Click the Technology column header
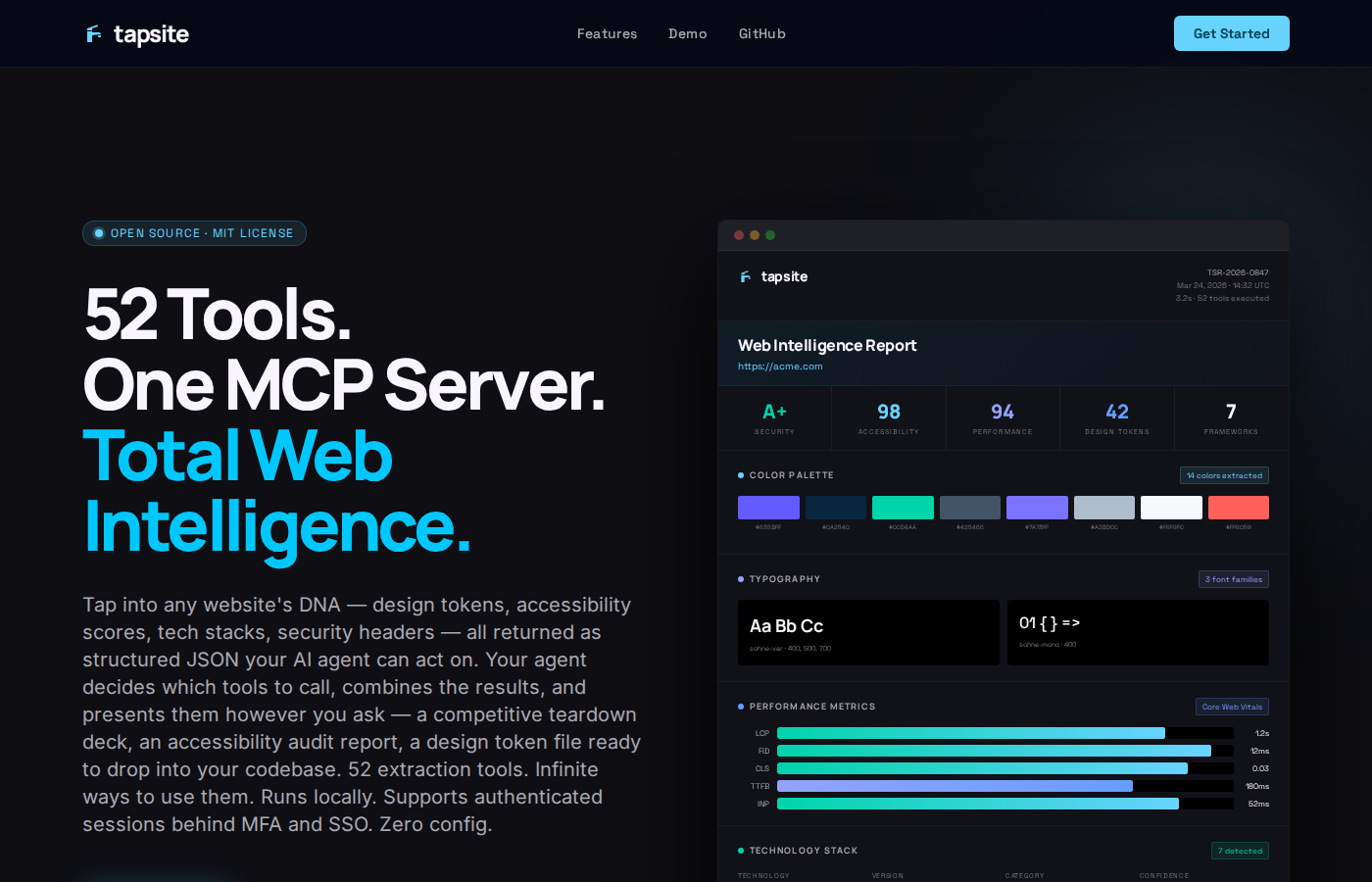Viewport: 1372px width, 882px height. click(763, 876)
